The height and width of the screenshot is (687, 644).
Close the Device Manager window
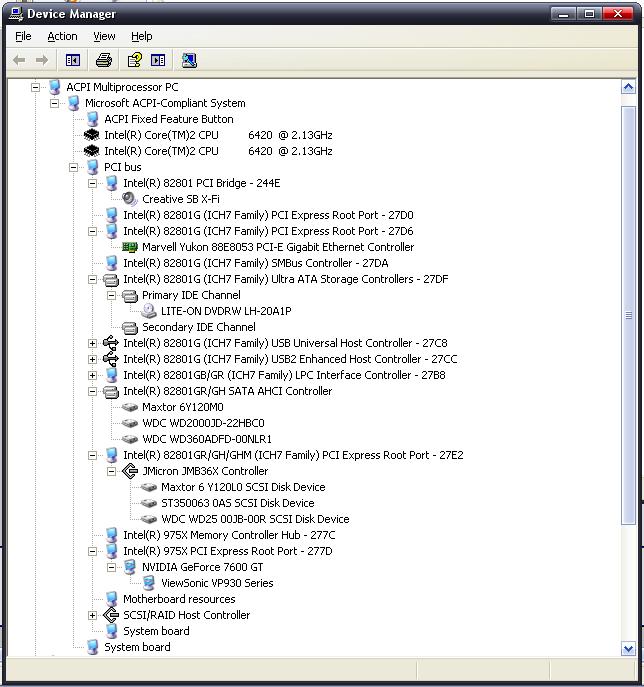click(618, 14)
